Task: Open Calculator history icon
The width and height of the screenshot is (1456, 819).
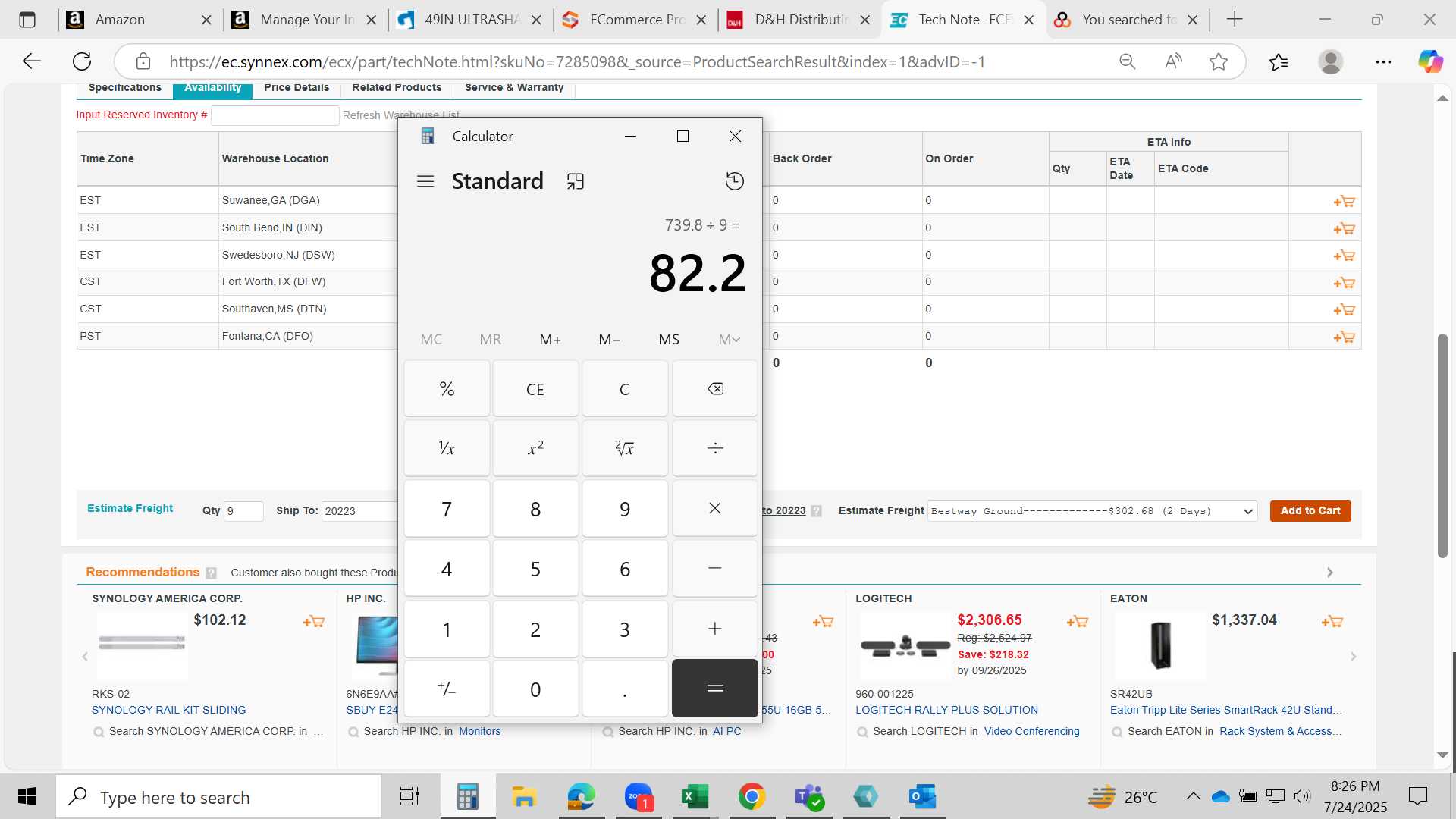Action: coord(734,181)
